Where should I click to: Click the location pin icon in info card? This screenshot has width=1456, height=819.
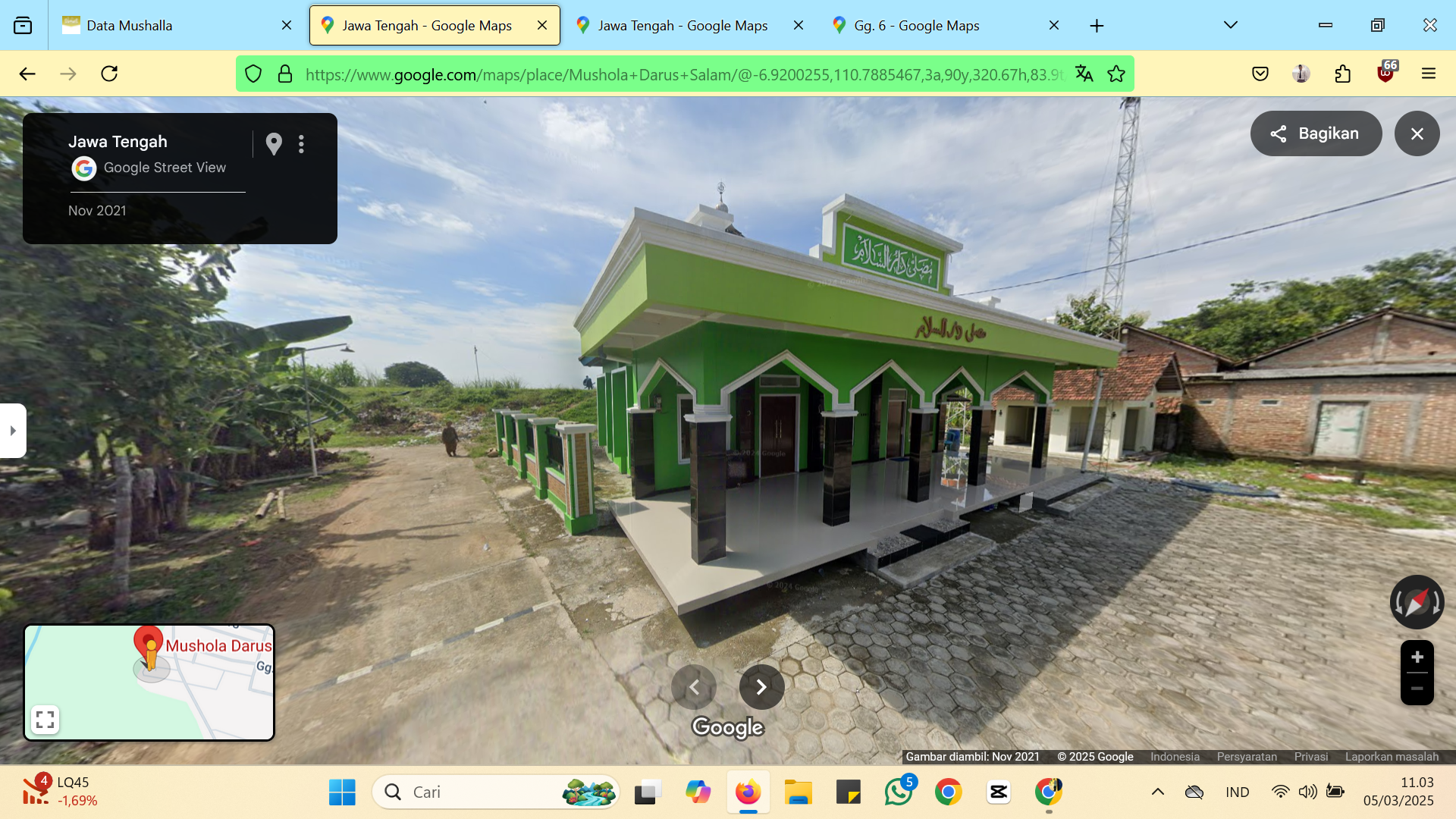click(x=274, y=144)
